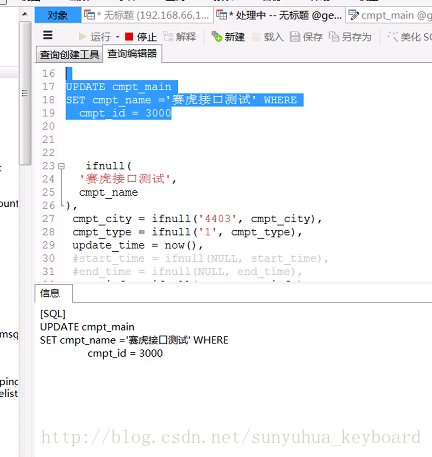Click the line 28 cmpt_type code
This screenshot has height=457, width=432.
coord(187,232)
